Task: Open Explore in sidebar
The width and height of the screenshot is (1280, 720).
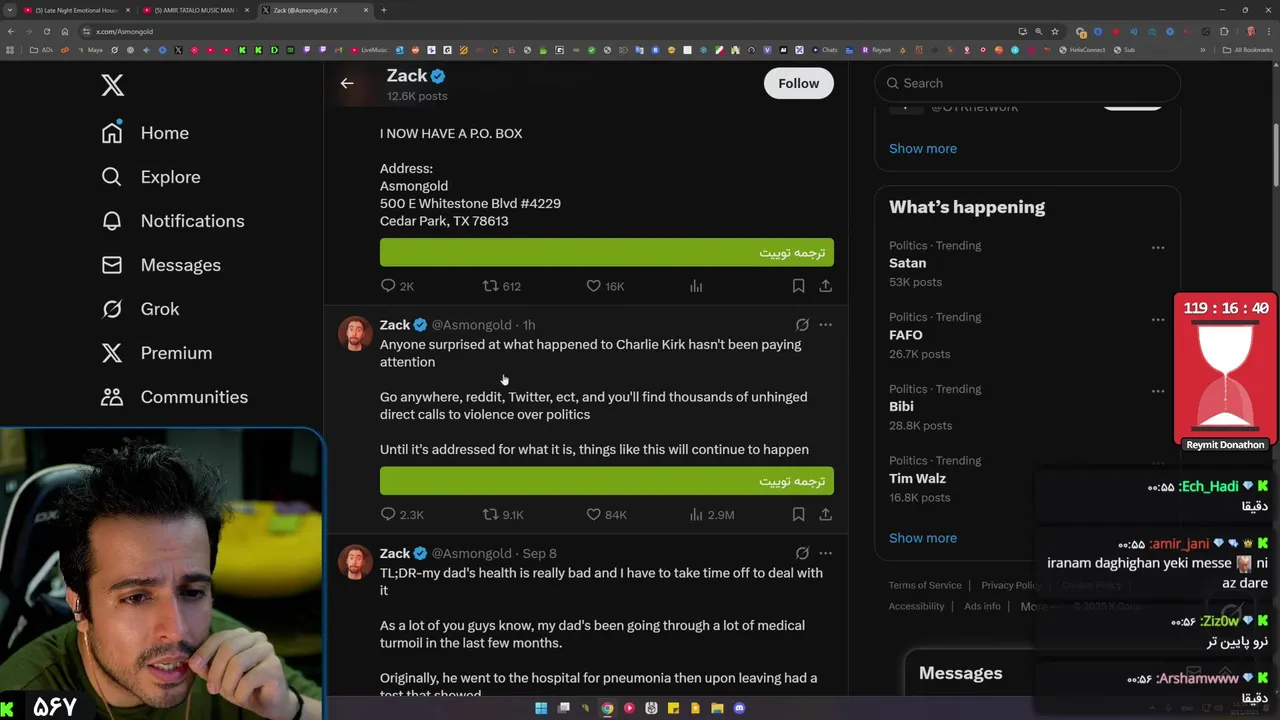Action: [x=151, y=177]
